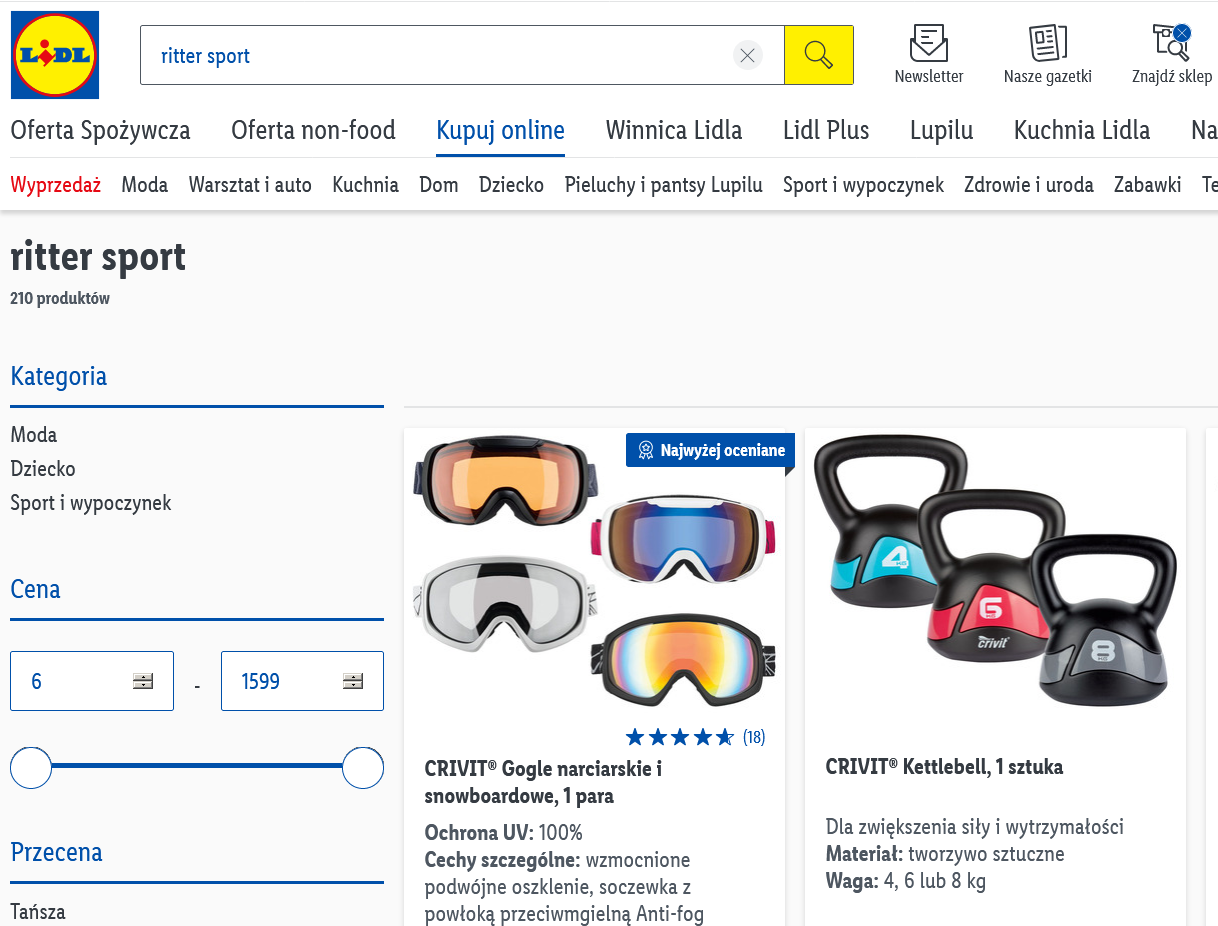Click the price range slider track
Viewport: 1218px width, 926px height.
(x=197, y=766)
